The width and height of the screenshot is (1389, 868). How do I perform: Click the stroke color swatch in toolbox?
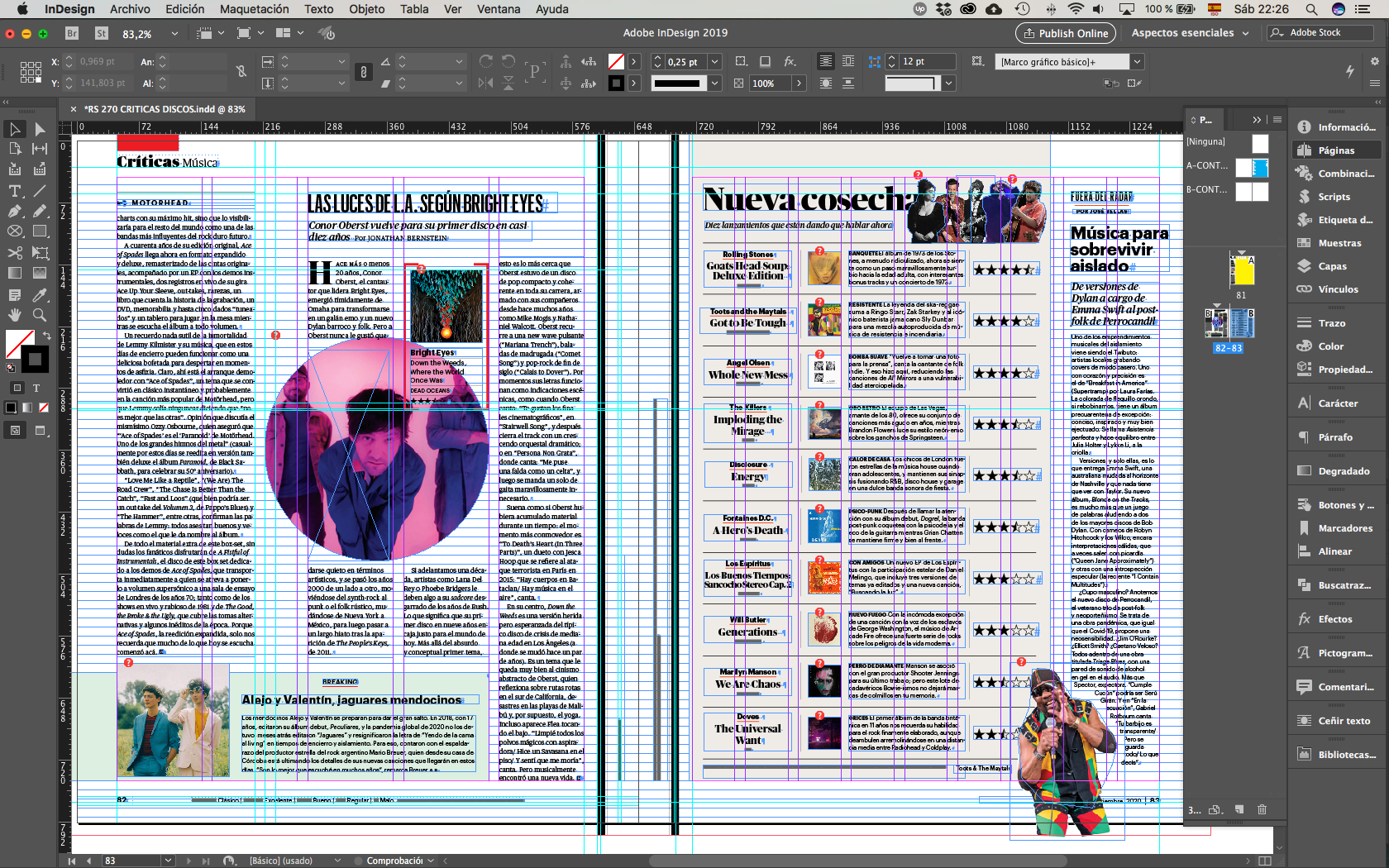click(36, 359)
